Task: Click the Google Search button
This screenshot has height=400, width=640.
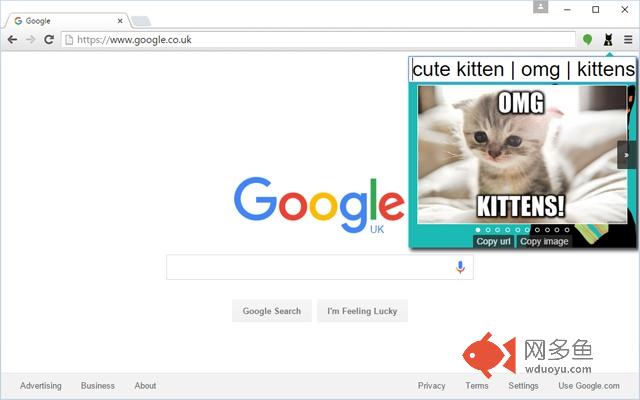Action: pyautogui.click(x=272, y=311)
